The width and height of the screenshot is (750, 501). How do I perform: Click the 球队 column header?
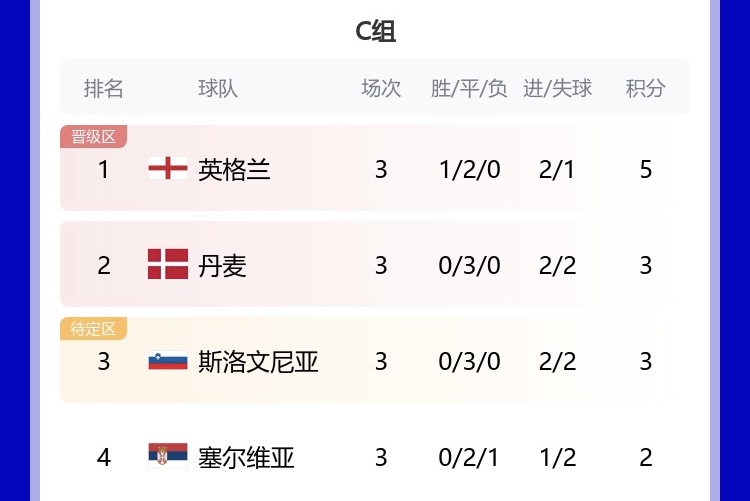pos(218,88)
